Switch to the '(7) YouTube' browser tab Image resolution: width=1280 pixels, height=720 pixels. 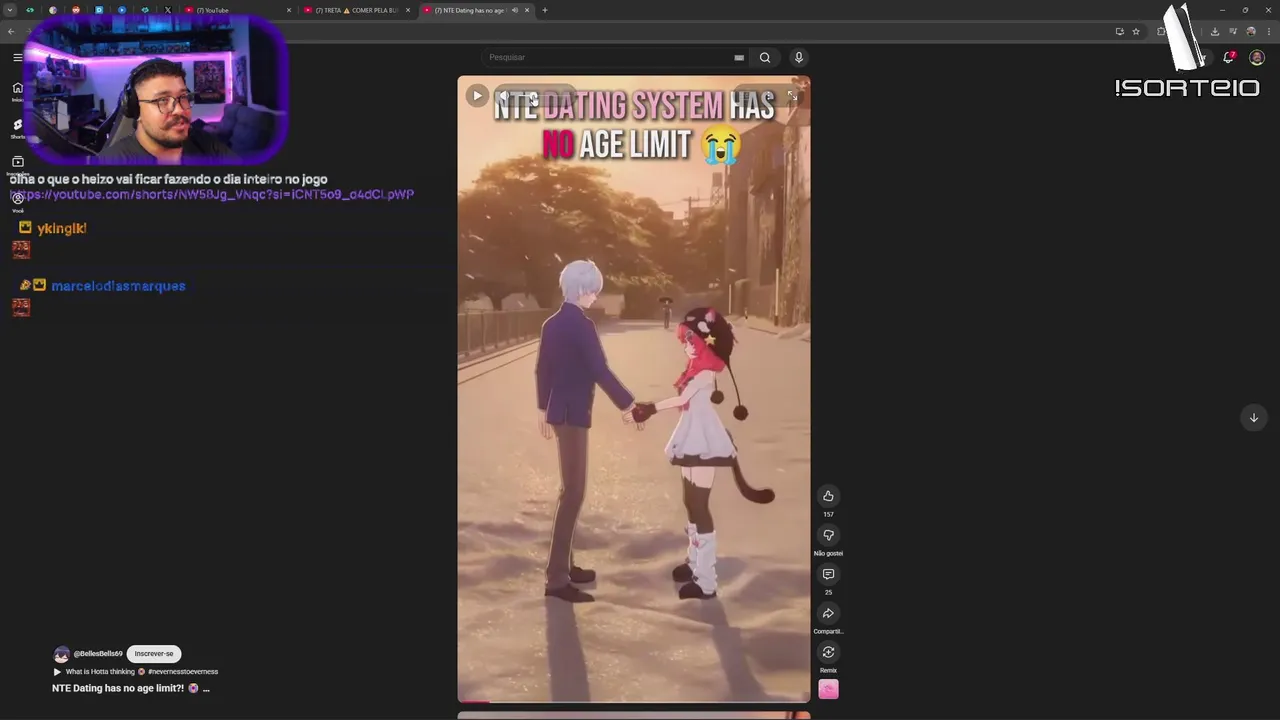point(237,10)
